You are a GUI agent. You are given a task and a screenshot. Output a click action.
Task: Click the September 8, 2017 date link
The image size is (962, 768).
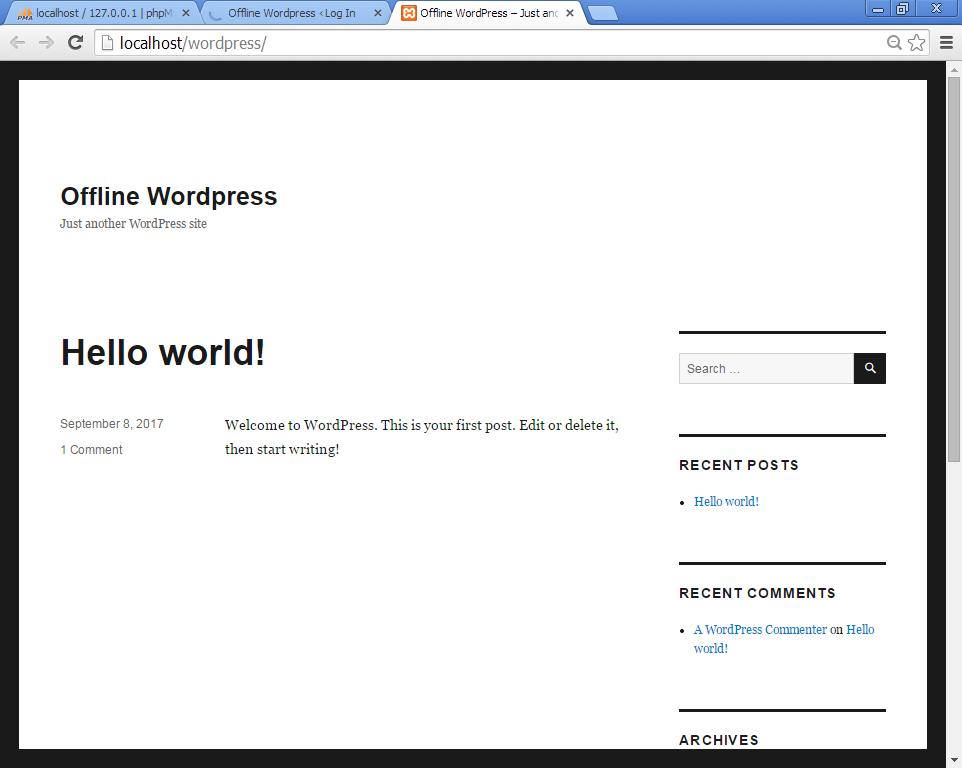coord(112,424)
